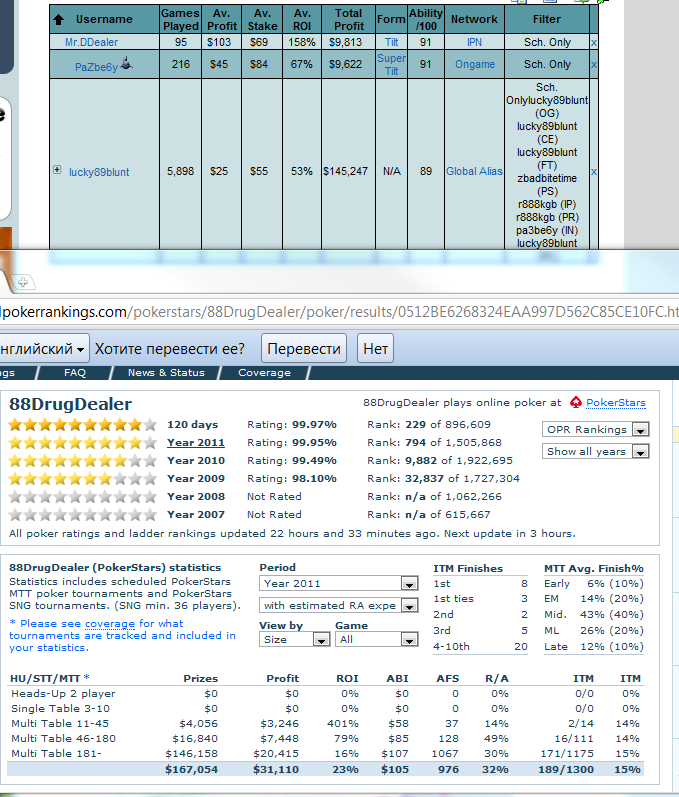679x797 pixels.
Task: Open the IPN network link
Action: point(474,42)
